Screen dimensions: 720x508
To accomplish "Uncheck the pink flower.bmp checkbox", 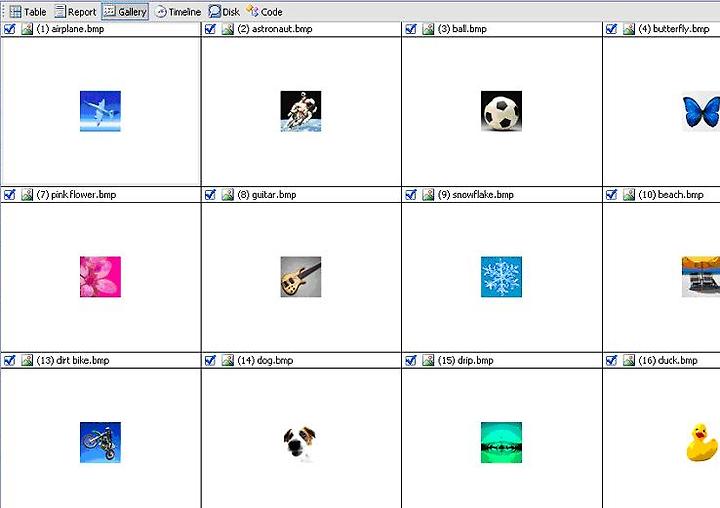I will [10, 195].
